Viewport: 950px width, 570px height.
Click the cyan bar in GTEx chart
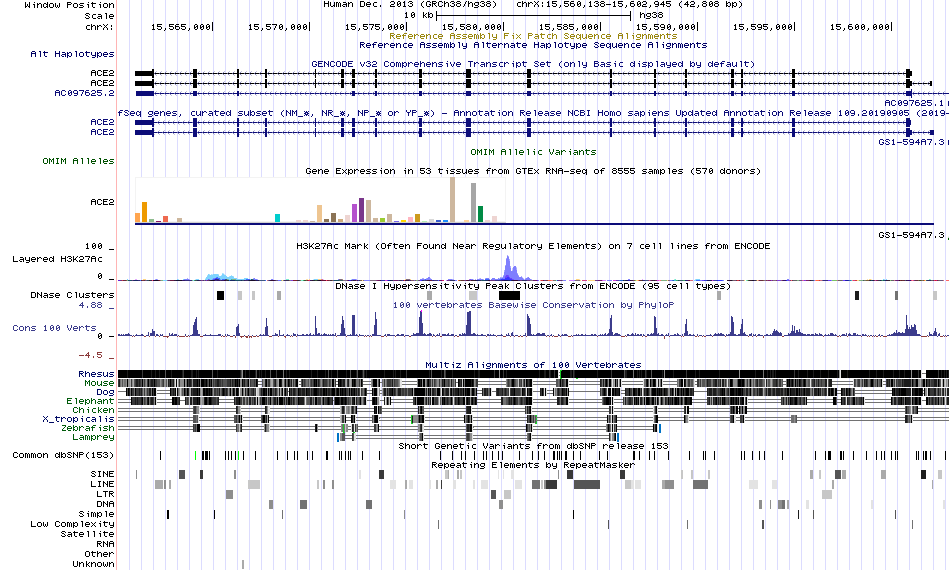(277, 218)
